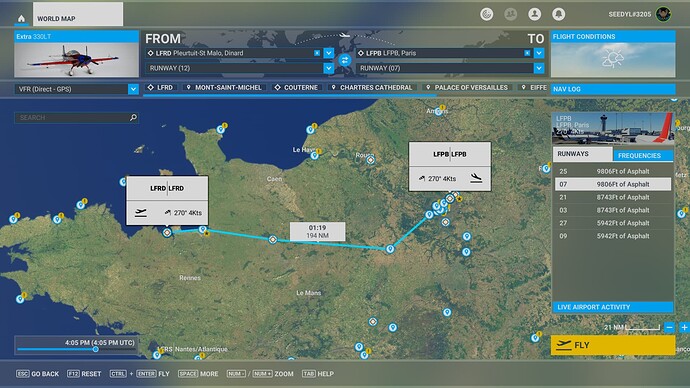This screenshot has height=388, width=690.
Task: Click the 01:19 194 NM route label
Action: 317,231
